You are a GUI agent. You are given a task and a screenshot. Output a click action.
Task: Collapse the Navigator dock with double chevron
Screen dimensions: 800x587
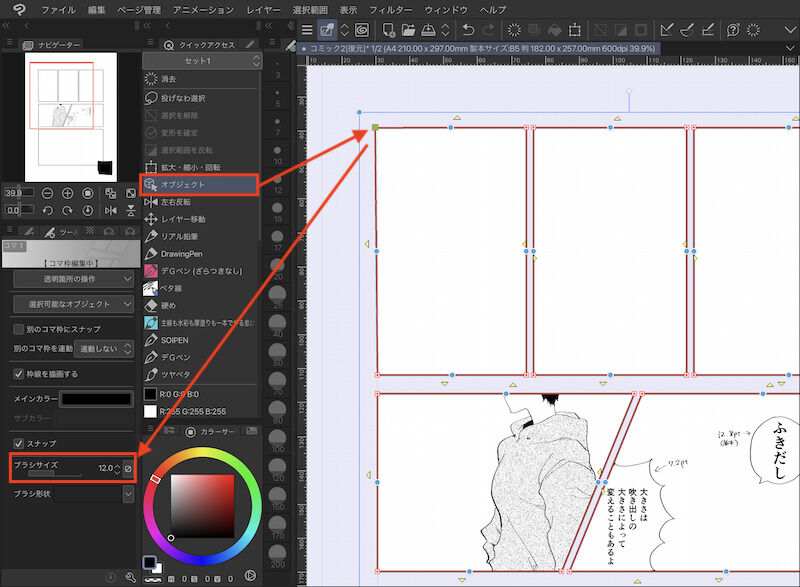point(6,25)
